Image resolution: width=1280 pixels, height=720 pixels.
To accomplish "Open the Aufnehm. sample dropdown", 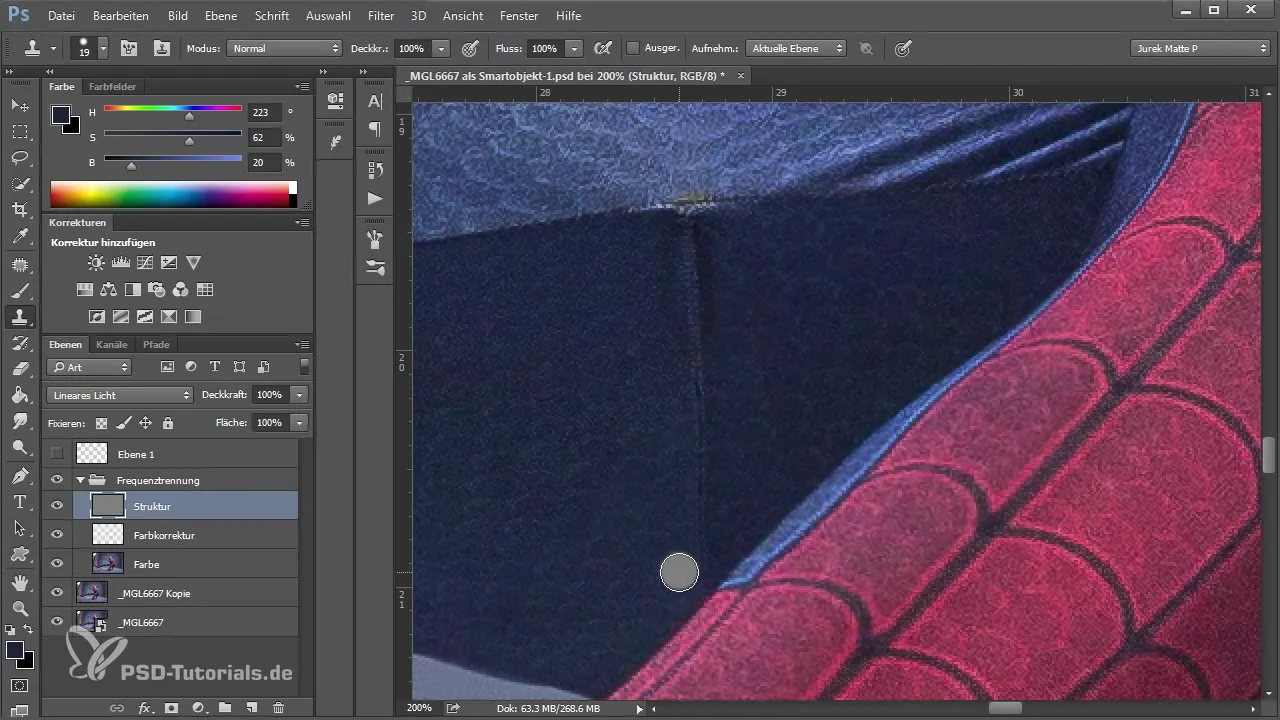I will 796,48.
